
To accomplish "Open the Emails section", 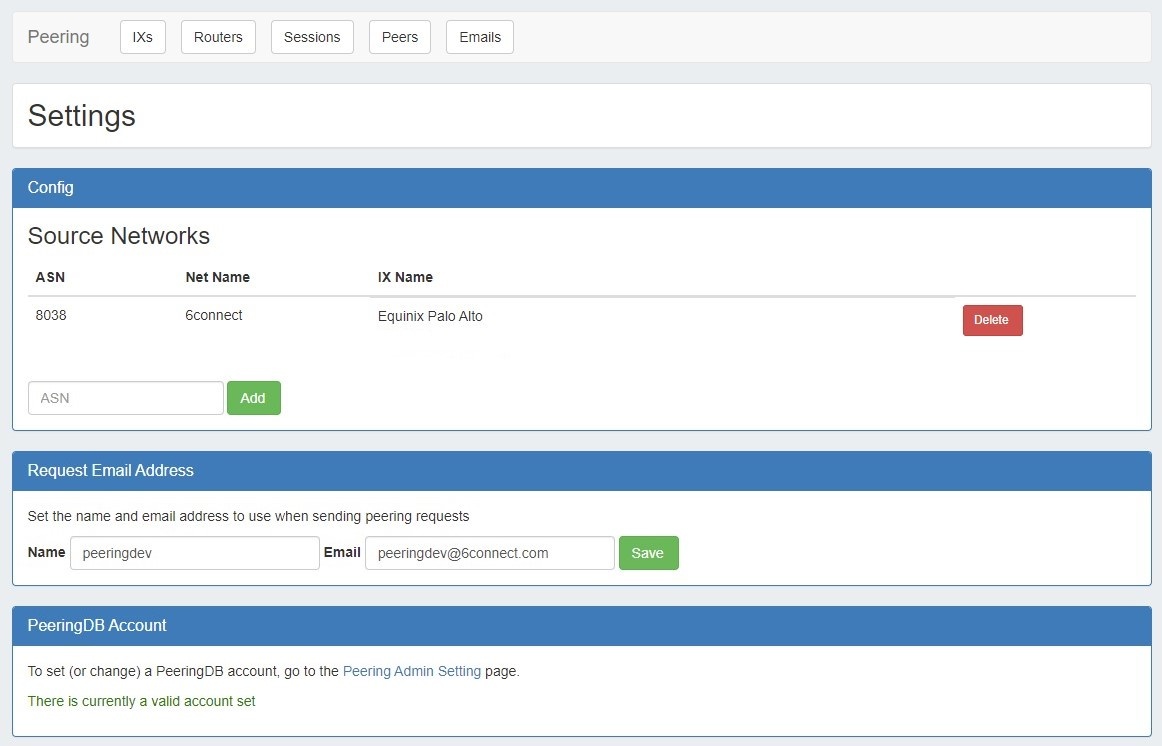I will pyautogui.click(x=480, y=37).
